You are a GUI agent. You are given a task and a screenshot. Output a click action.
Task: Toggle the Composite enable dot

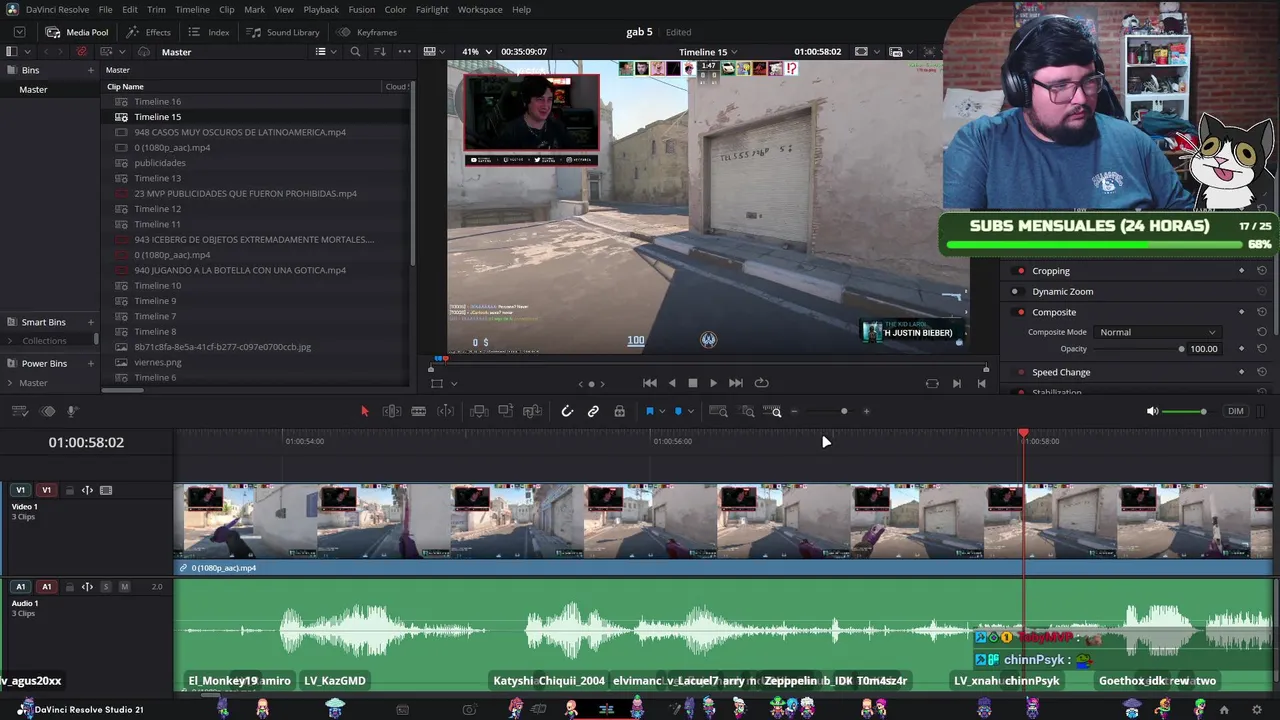[1020, 312]
